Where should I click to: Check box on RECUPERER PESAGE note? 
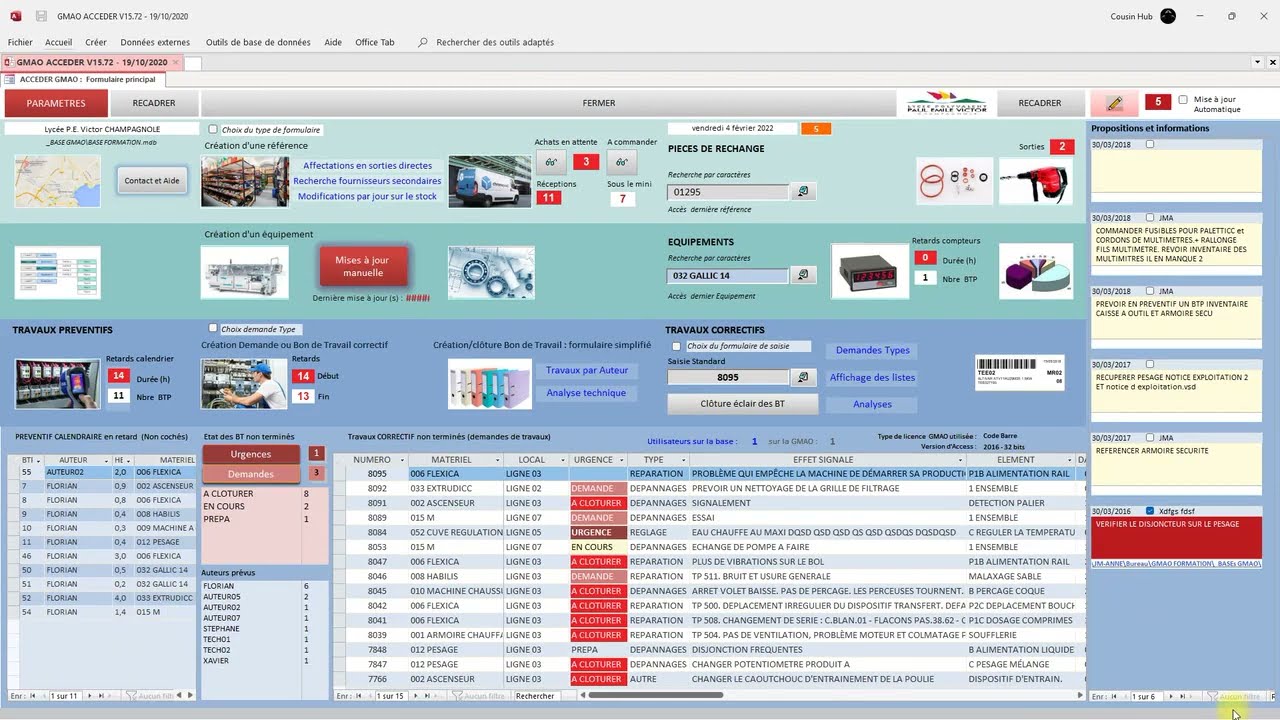[x=1150, y=364]
